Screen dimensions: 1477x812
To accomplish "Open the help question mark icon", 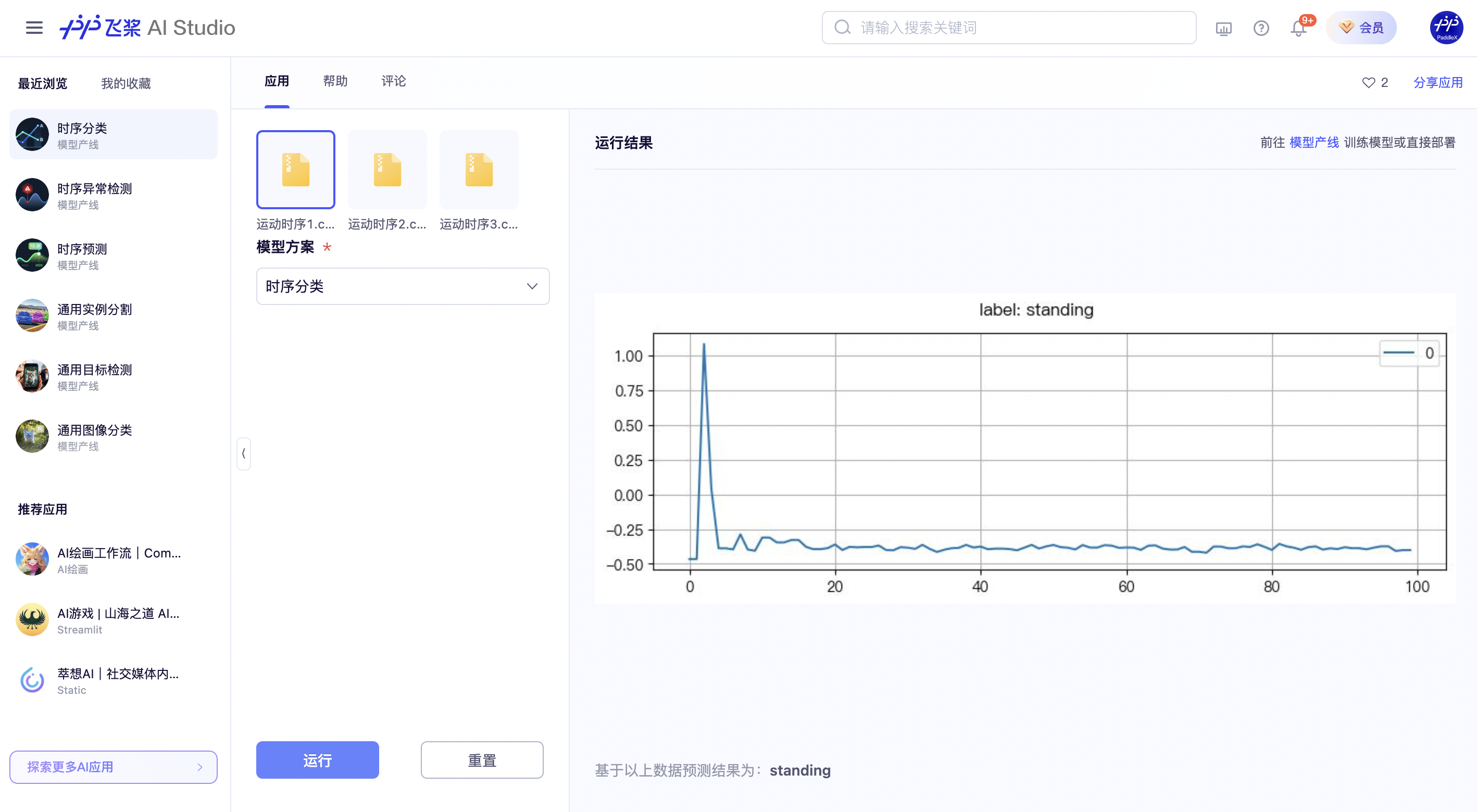I will pyautogui.click(x=1261, y=28).
